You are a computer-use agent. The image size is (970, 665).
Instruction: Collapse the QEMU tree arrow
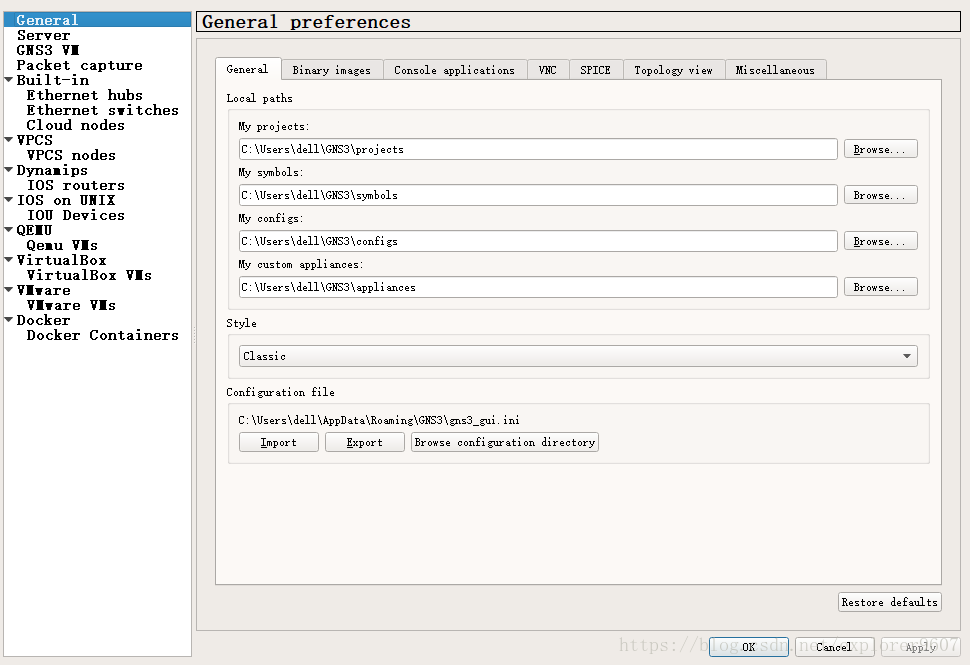(x=9, y=230)
